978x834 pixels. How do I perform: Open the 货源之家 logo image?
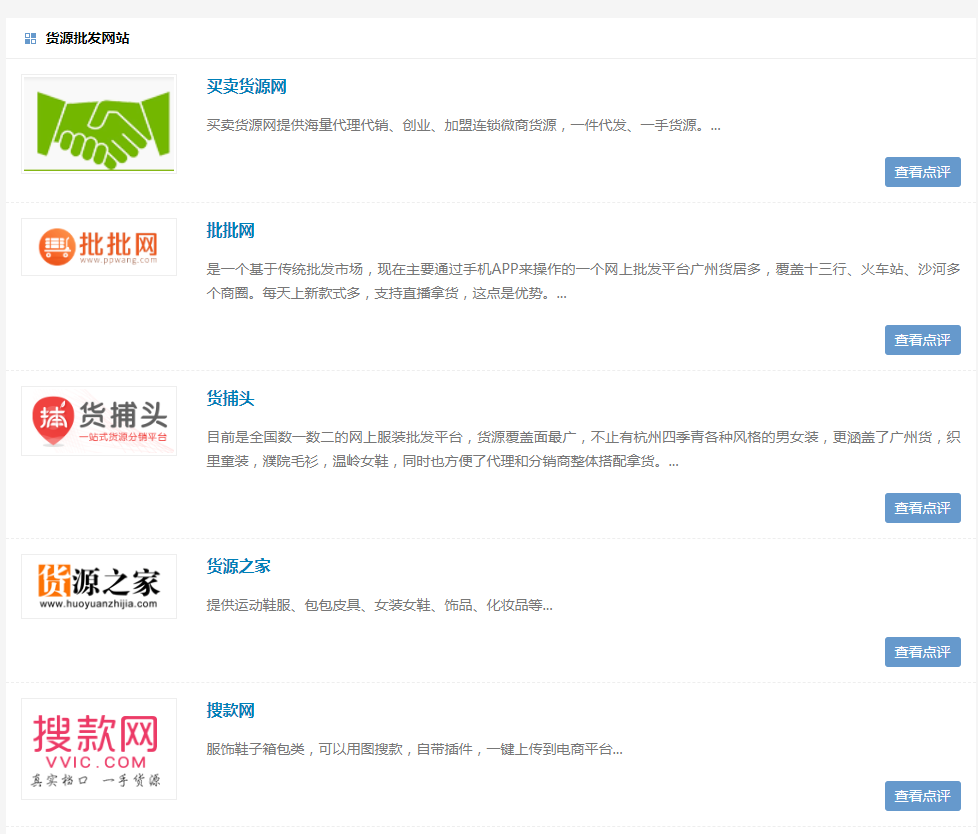point(99,586)
